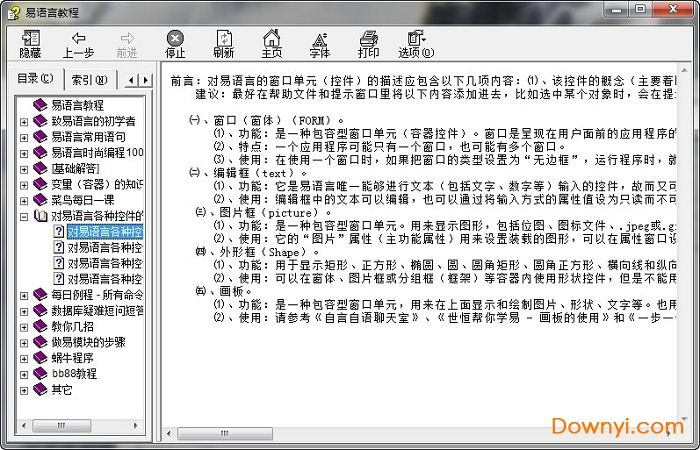Expand the 易语言常用语句 node
Viewport: 700px width, 450px height.
tap(24, 138)
